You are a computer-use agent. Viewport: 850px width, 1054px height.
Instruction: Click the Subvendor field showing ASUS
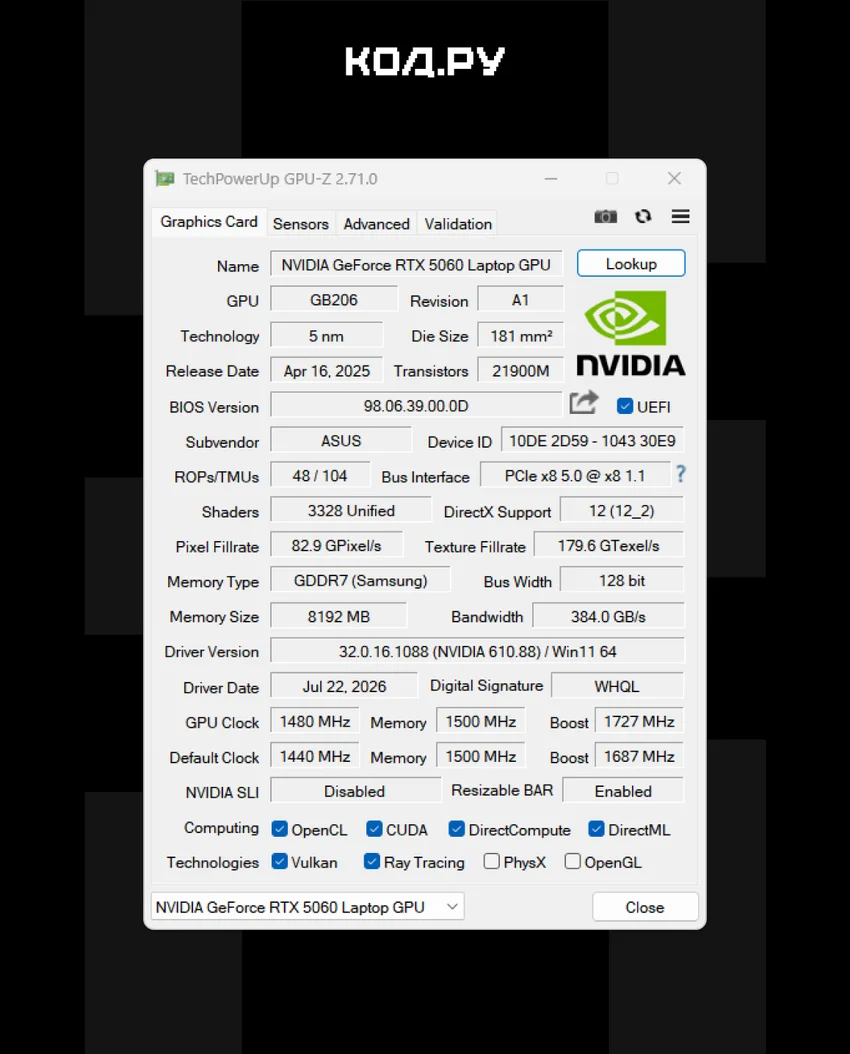[341, 441]
